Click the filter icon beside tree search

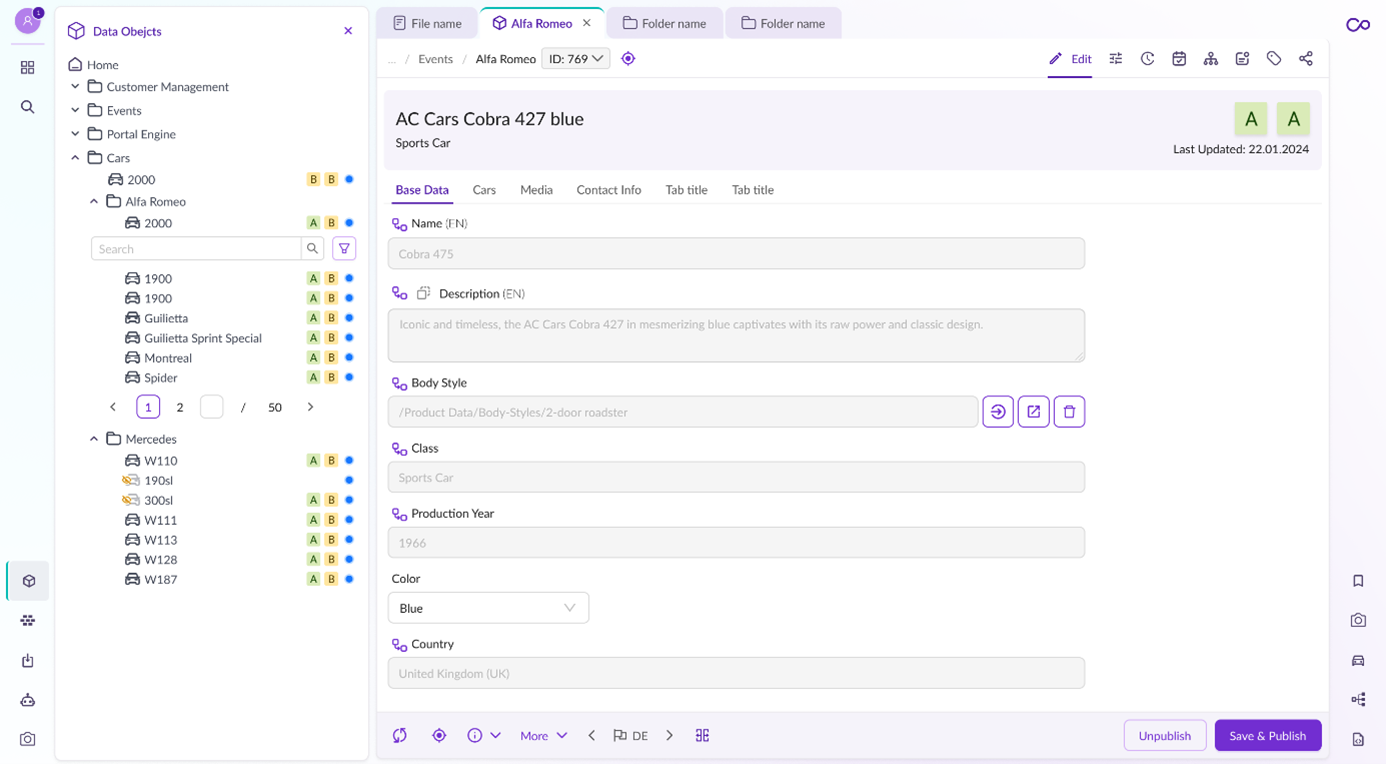pos(344,249)
